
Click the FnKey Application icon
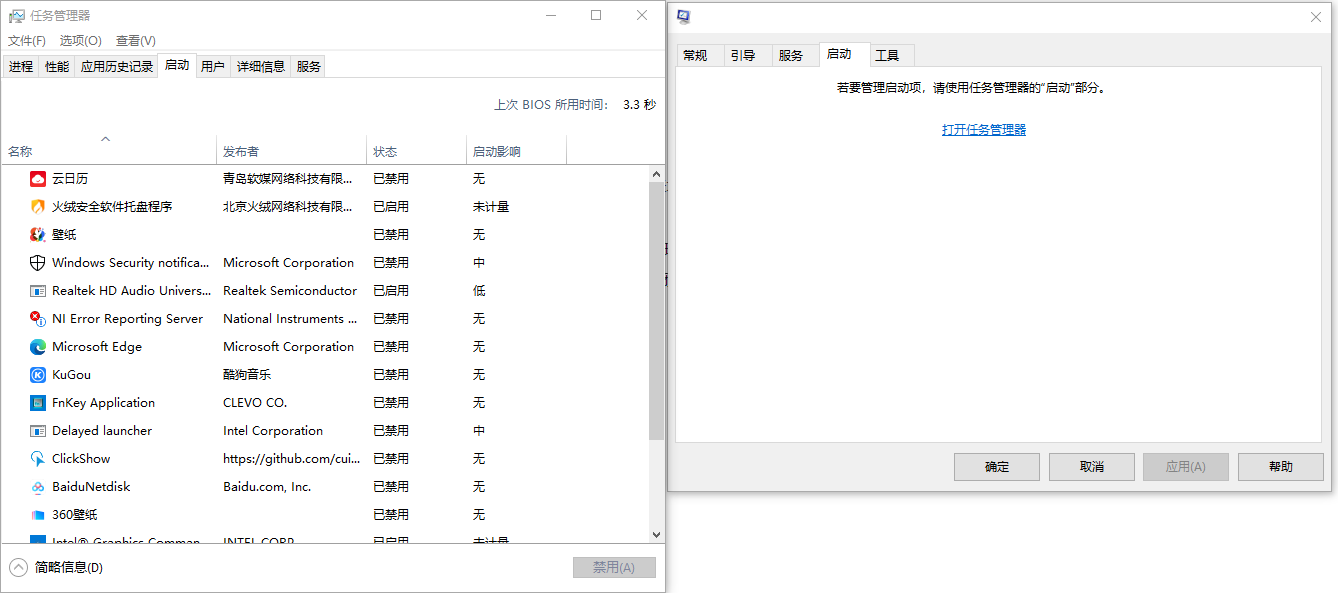click(x=38, y=403)
